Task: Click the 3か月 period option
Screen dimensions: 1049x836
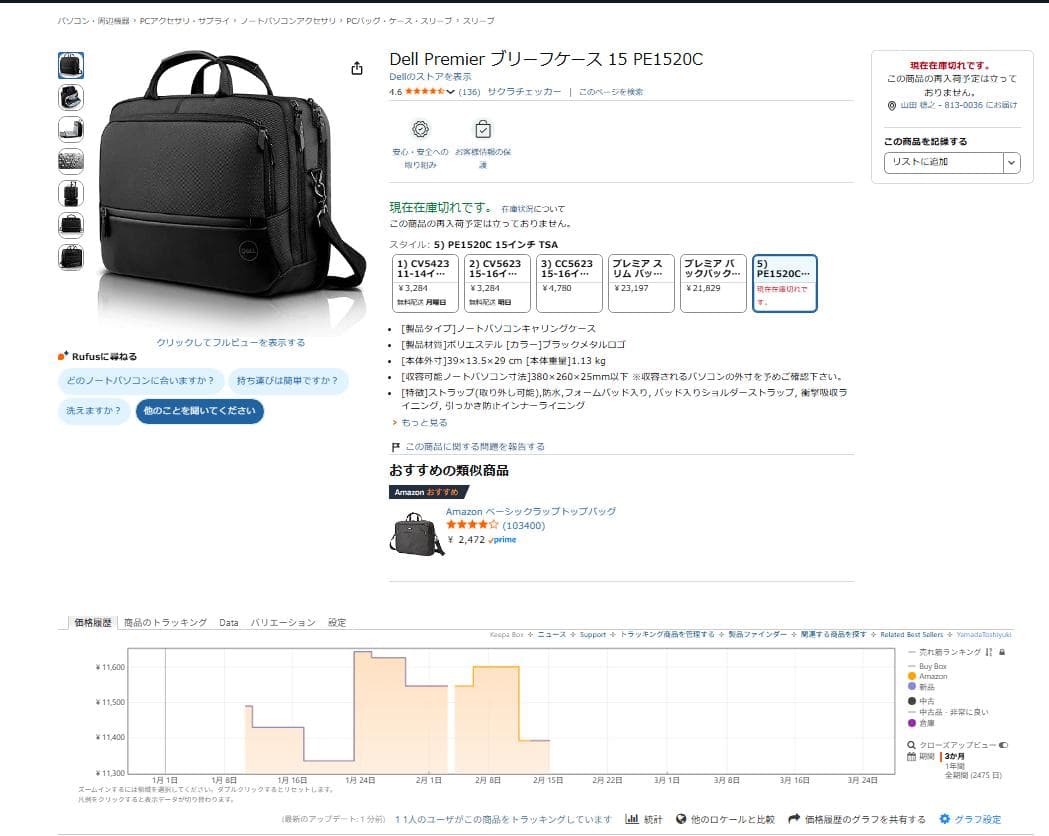Action: (x=955, y=756)
